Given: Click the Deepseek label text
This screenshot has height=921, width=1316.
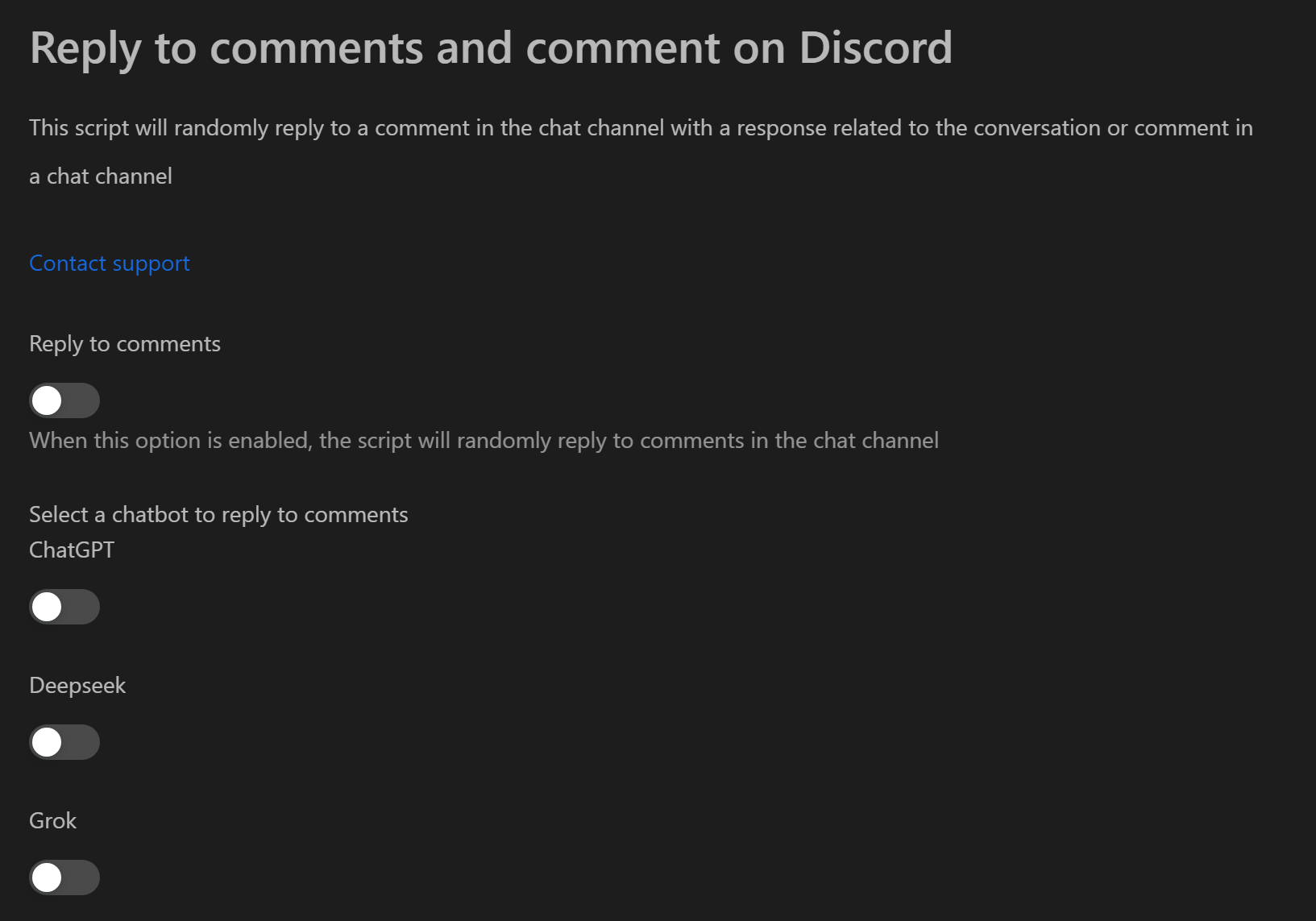Looking at the screenshot, I should coord(77,686).
